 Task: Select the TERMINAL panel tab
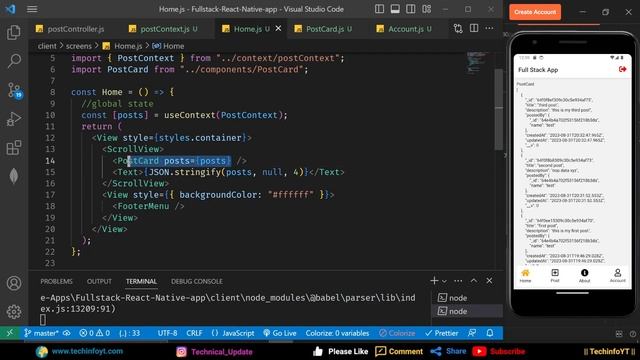click(141, 281)
